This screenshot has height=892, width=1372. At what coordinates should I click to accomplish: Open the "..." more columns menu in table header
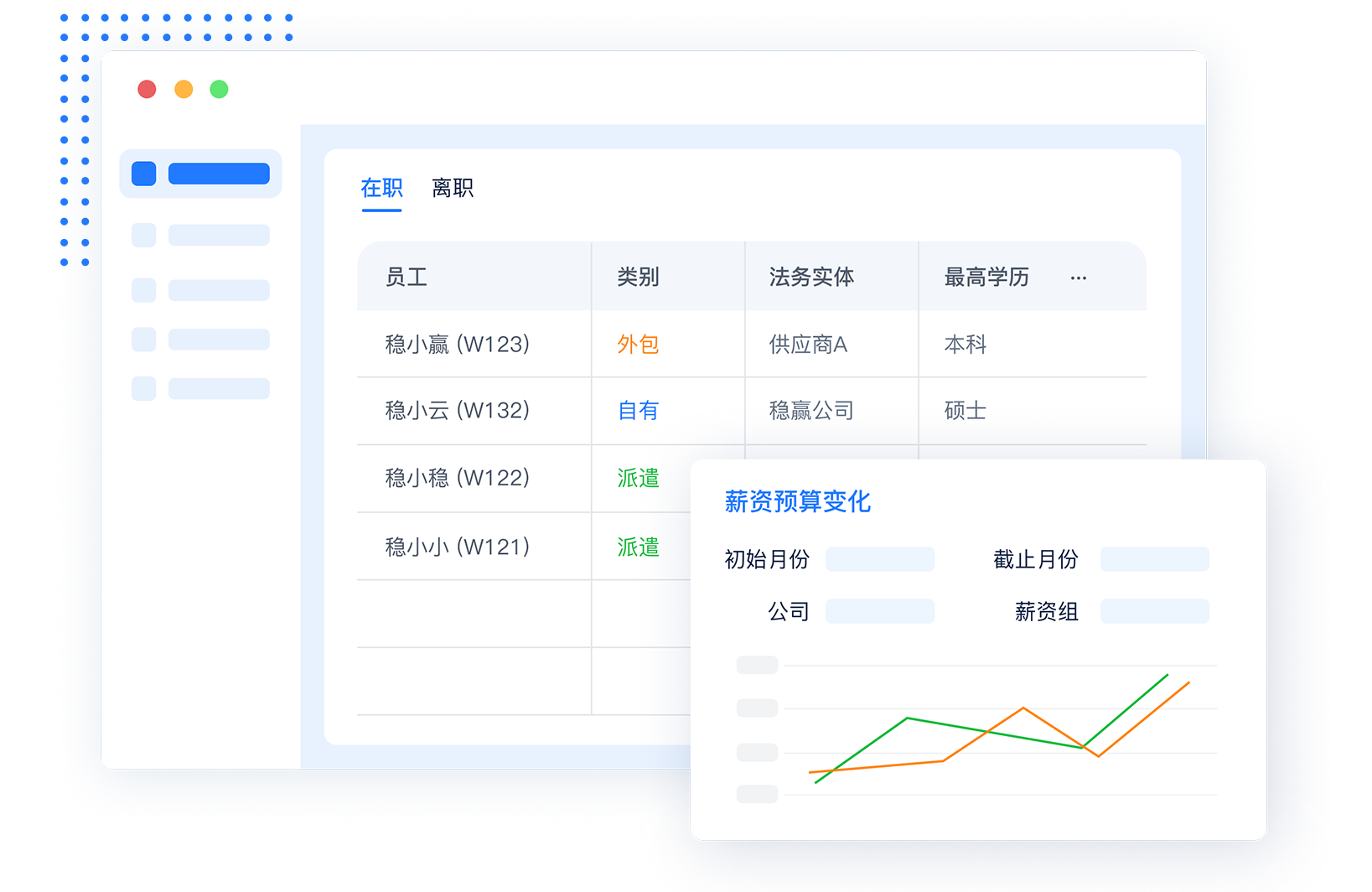pyautogui.click(x=1079, y=277)
